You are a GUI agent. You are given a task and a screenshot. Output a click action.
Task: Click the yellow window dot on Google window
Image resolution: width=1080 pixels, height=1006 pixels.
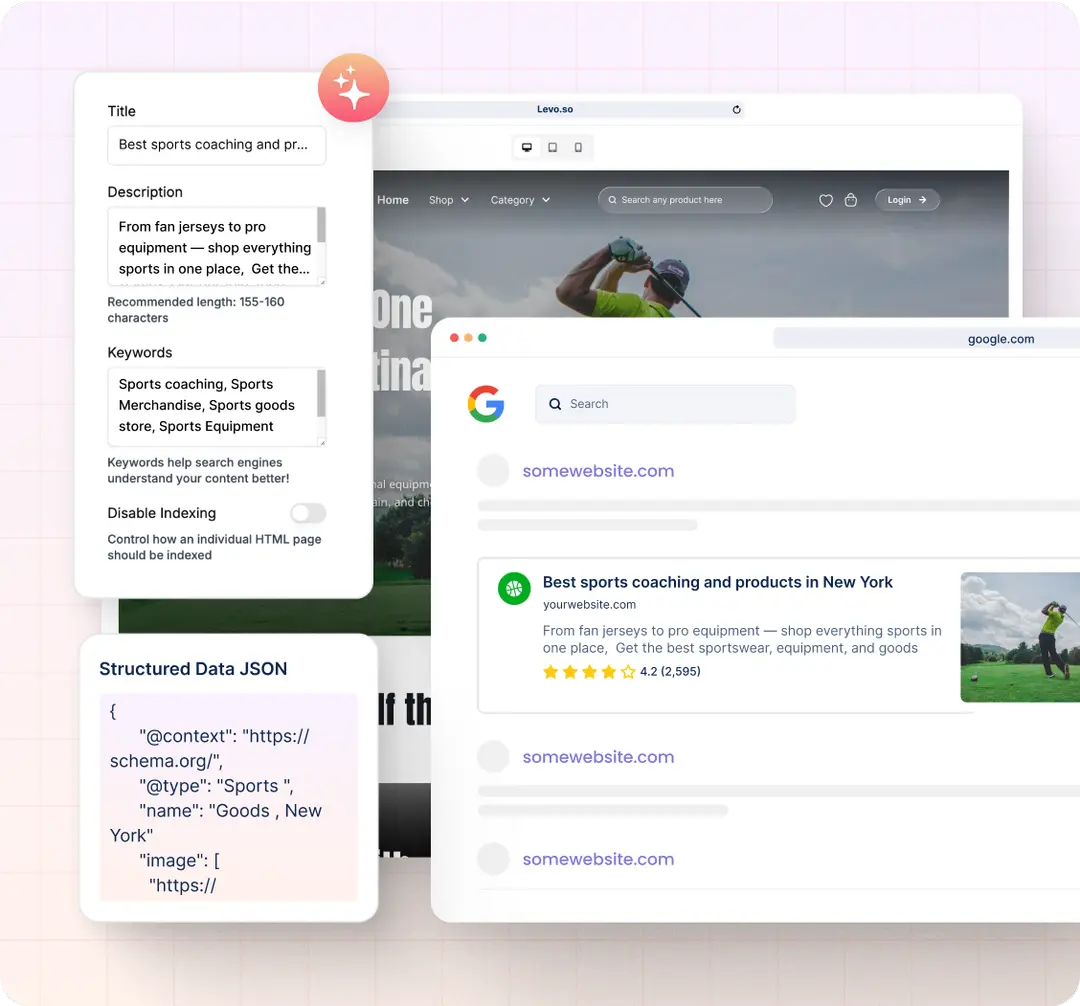(x=468, y=337)
